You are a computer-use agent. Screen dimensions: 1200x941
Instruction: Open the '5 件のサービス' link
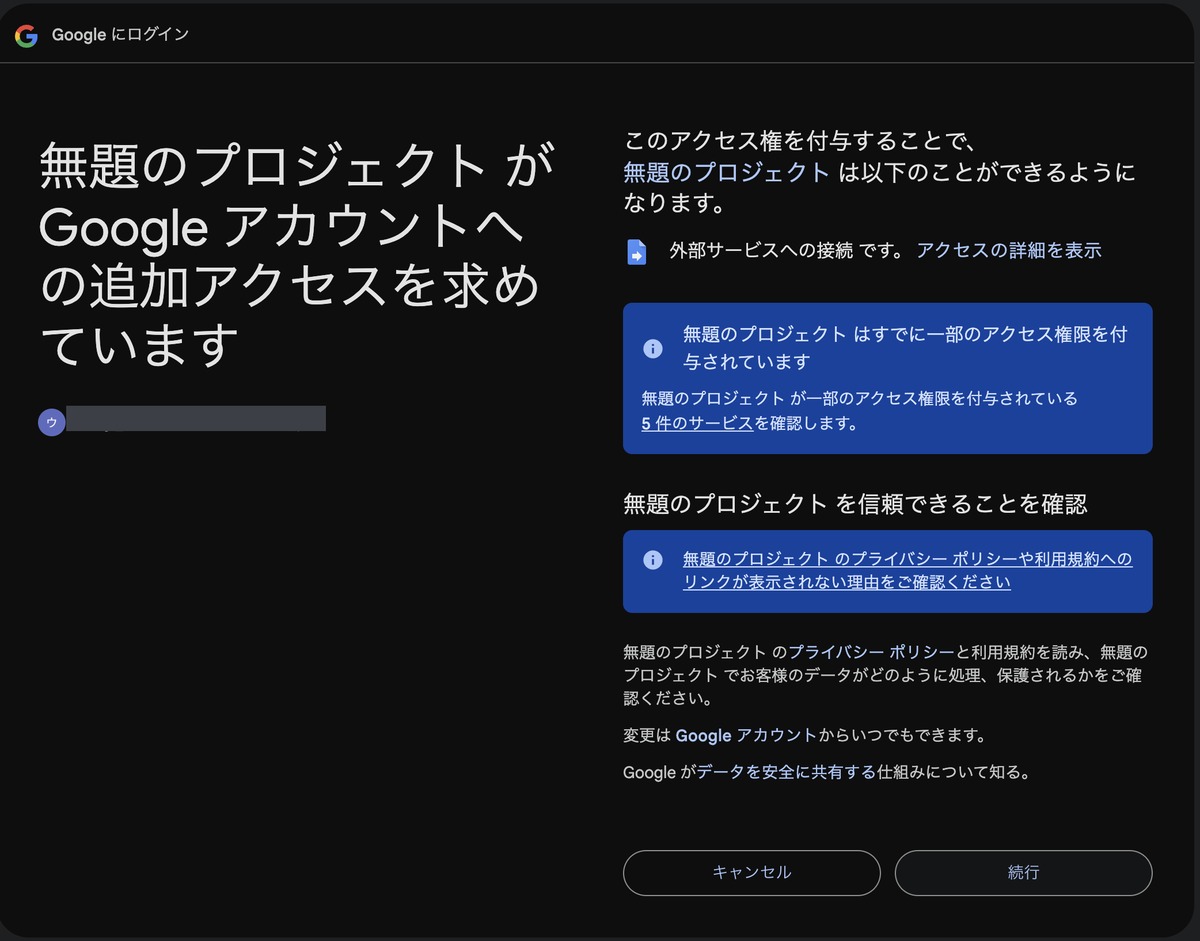click(698, 423)
